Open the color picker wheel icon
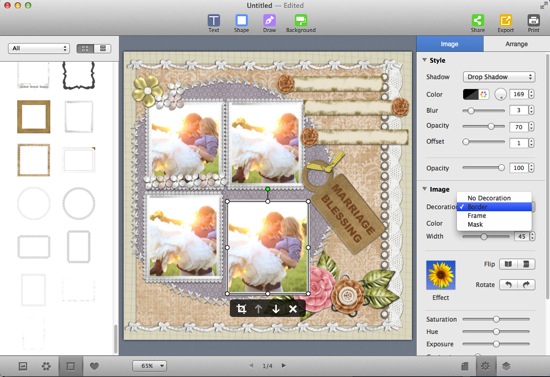This screenshot has height=377, width=550. coord(484,94)
